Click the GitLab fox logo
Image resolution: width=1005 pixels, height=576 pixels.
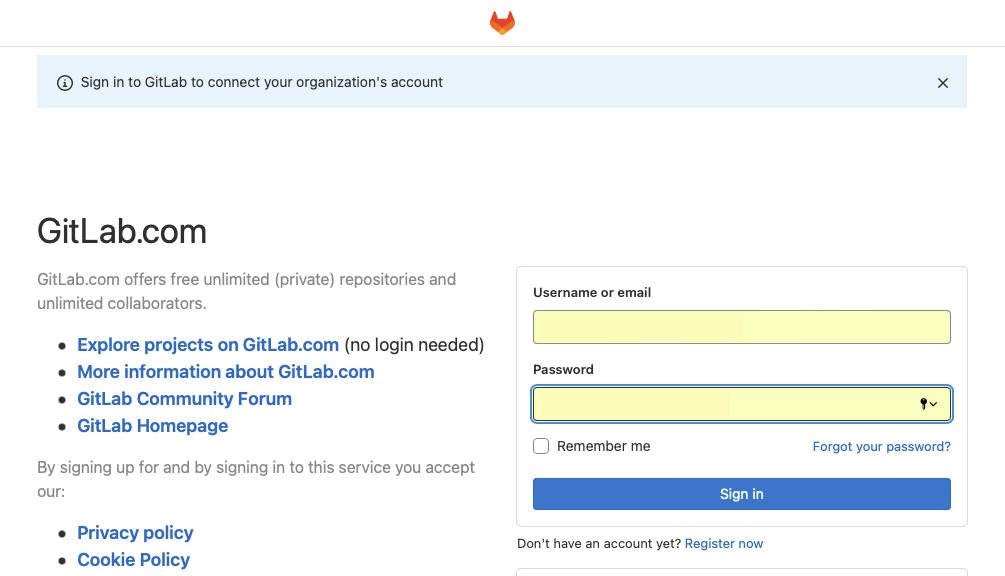click(502, 22)
